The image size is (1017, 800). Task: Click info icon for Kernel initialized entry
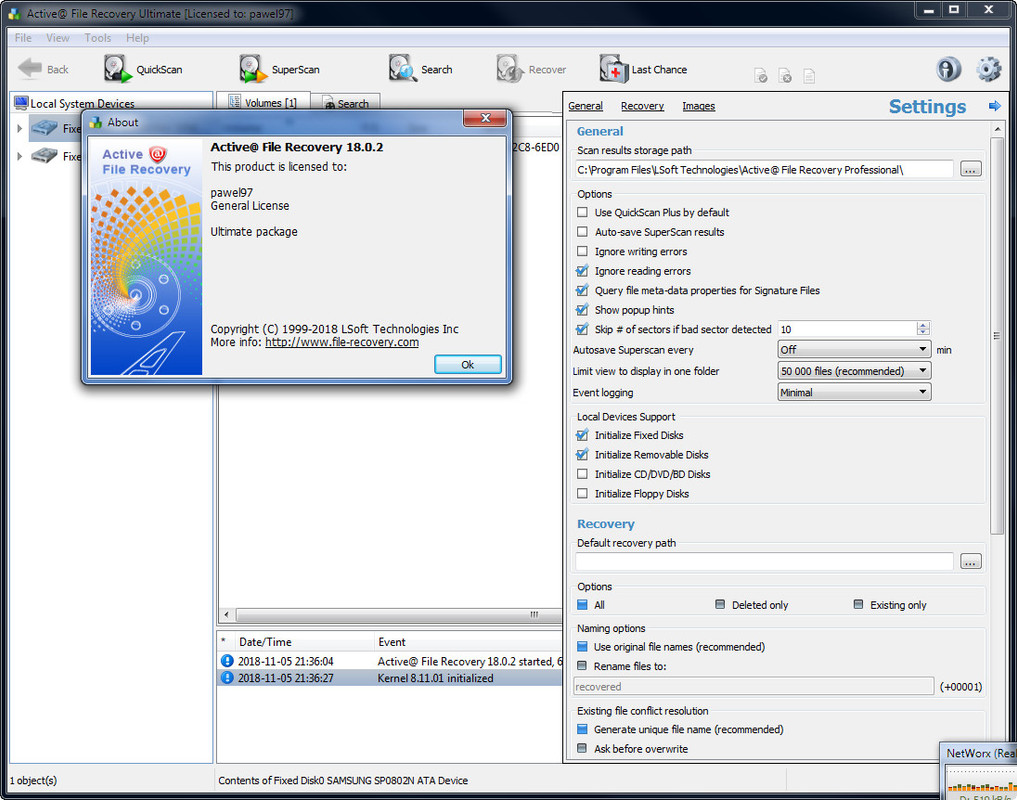(x=227, y=677)
